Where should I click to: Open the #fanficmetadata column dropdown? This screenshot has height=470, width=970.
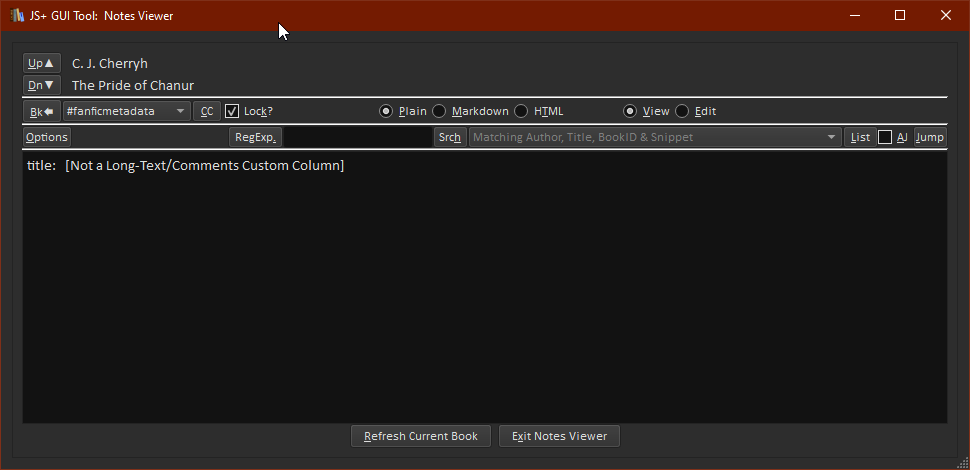pos(126,111)
